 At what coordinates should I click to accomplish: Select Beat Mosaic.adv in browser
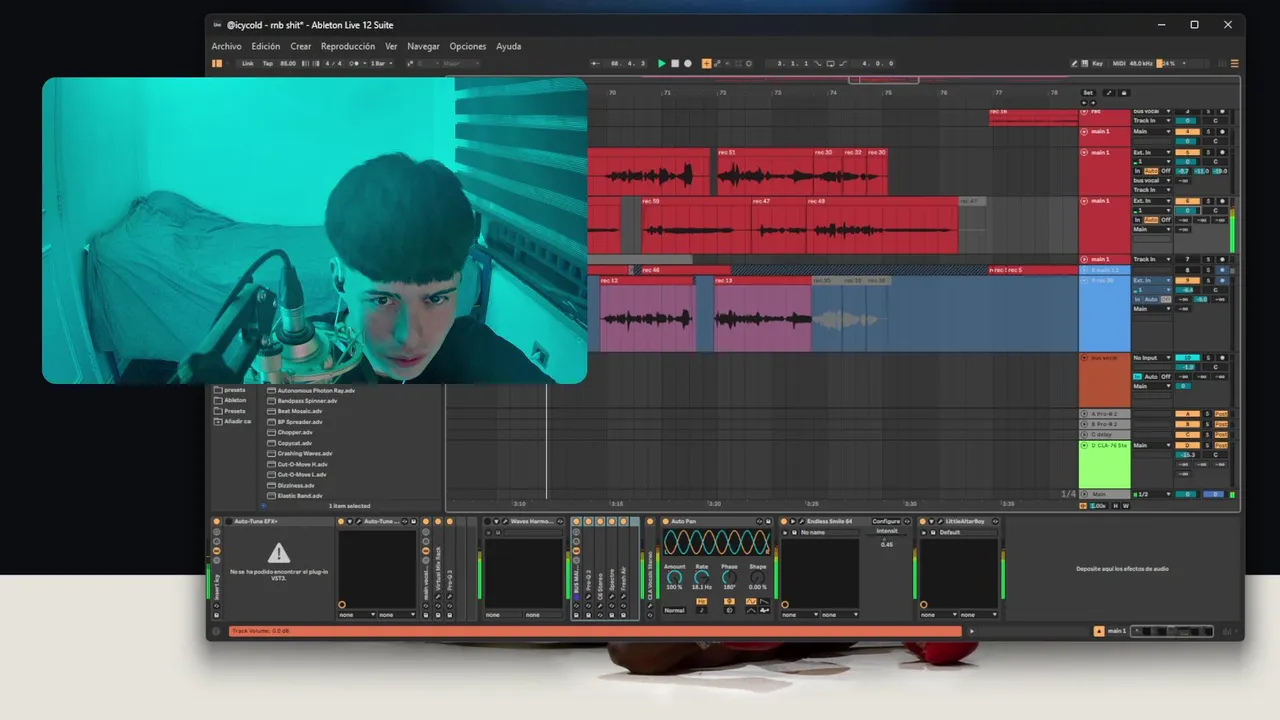(x=300, y=411)
